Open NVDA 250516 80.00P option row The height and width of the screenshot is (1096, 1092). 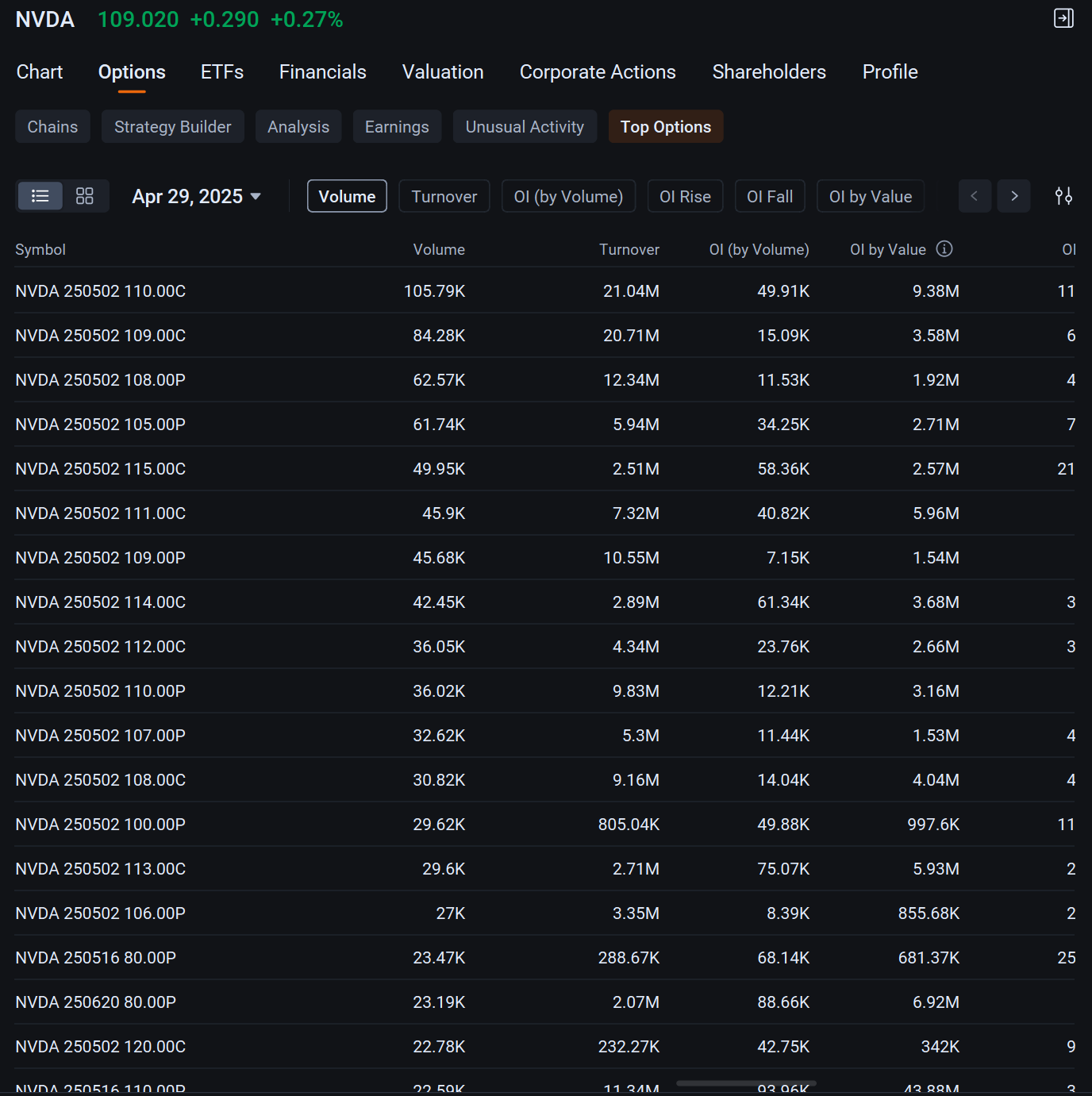545,957
